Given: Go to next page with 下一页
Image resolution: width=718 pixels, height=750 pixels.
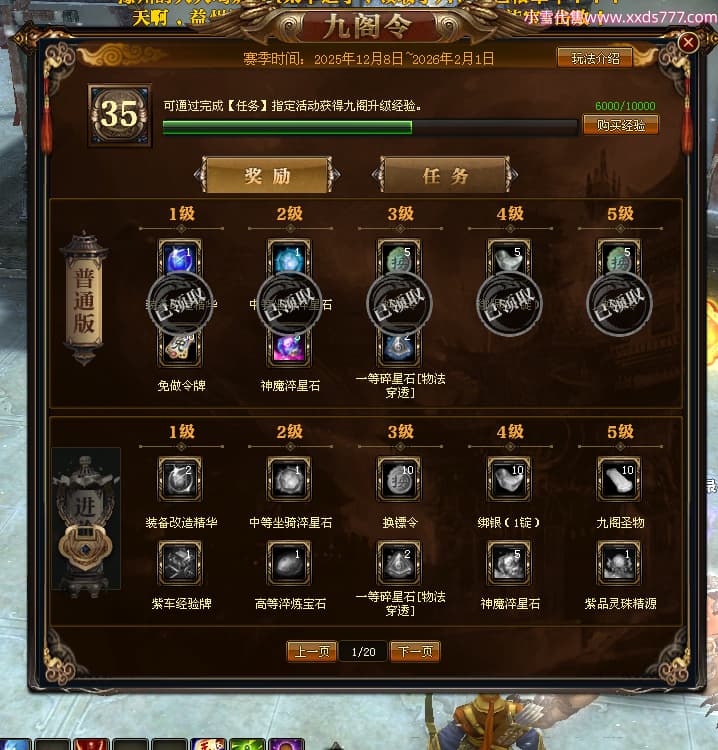Looking at the screenshot, I should 415,651.
